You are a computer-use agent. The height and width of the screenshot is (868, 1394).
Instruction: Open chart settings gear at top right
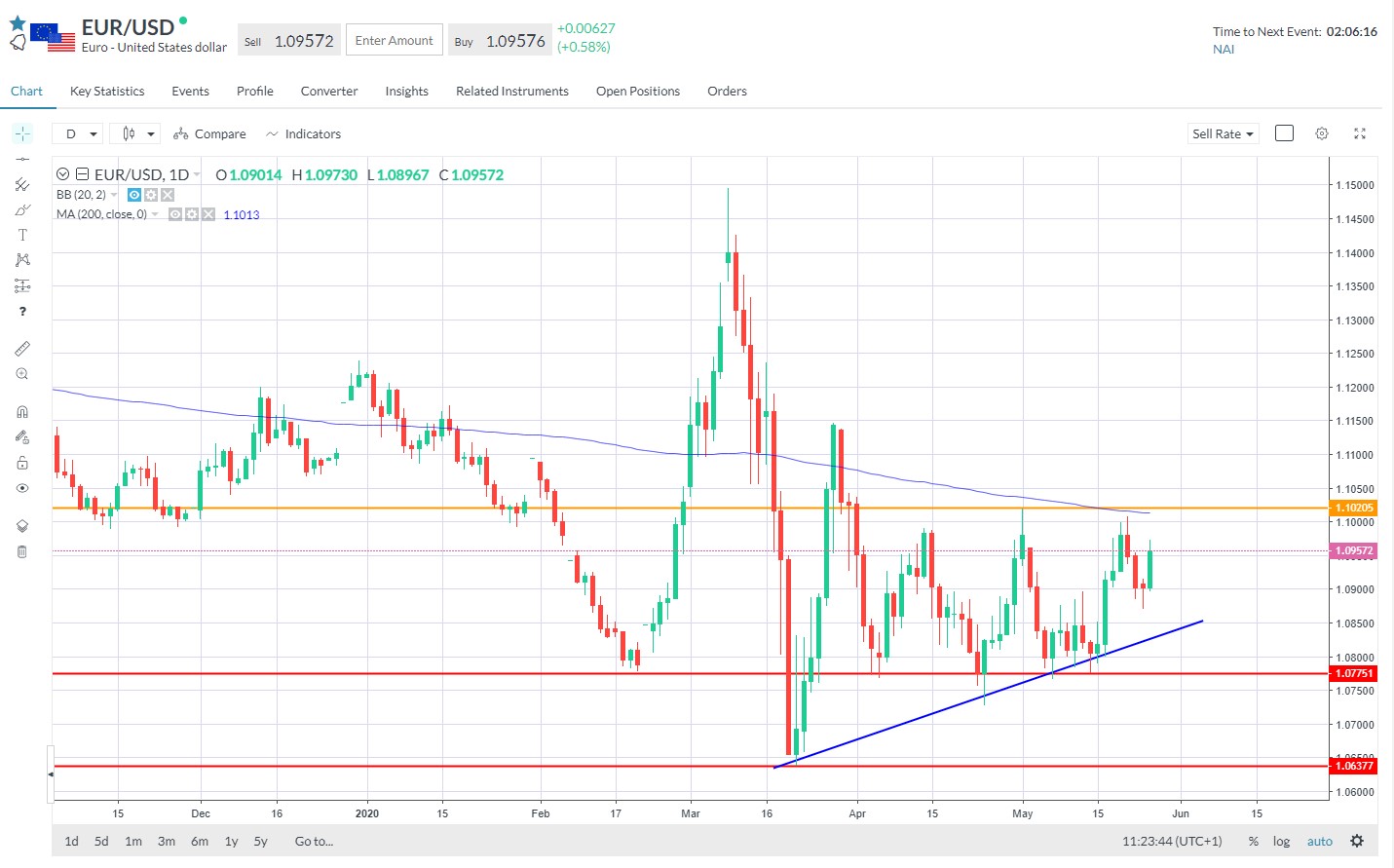pos(1322,133)
